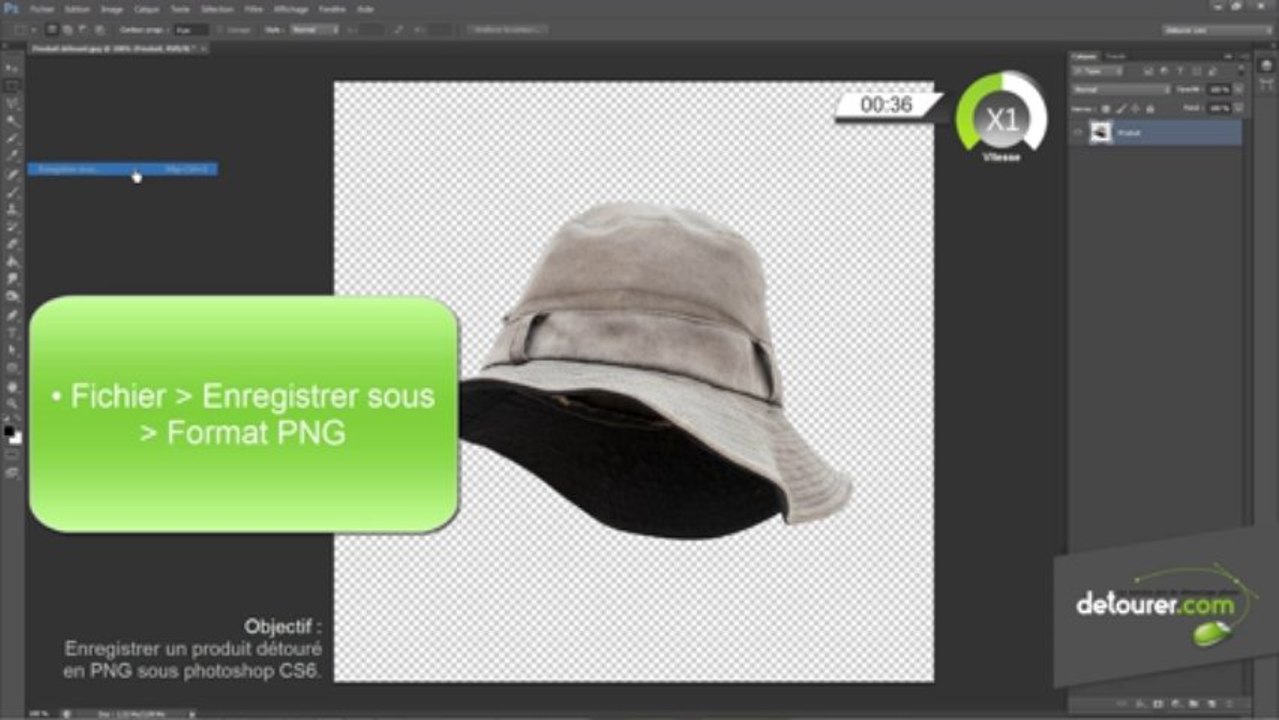Open the workspace switcher dropdown
Viewport: 1279px width, 720px height.
[1217, 30]
